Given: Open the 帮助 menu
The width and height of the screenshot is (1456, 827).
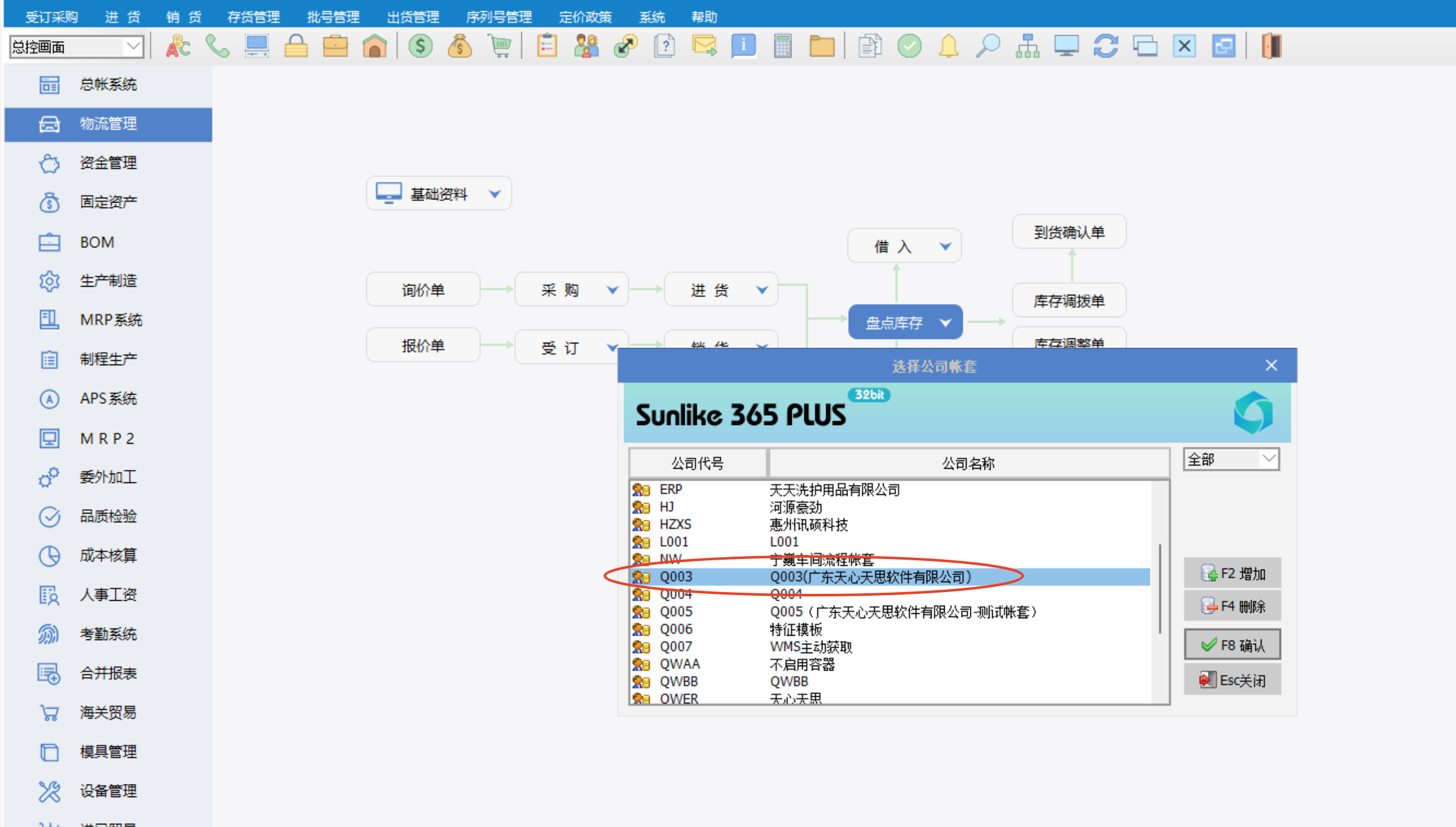Looking at the screenshot, I should point(705,17).
